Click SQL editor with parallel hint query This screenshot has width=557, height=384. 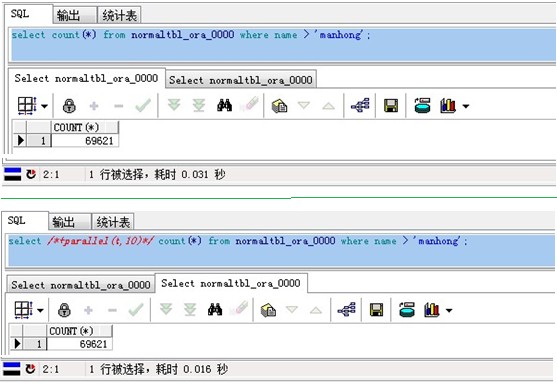[281, 250]
